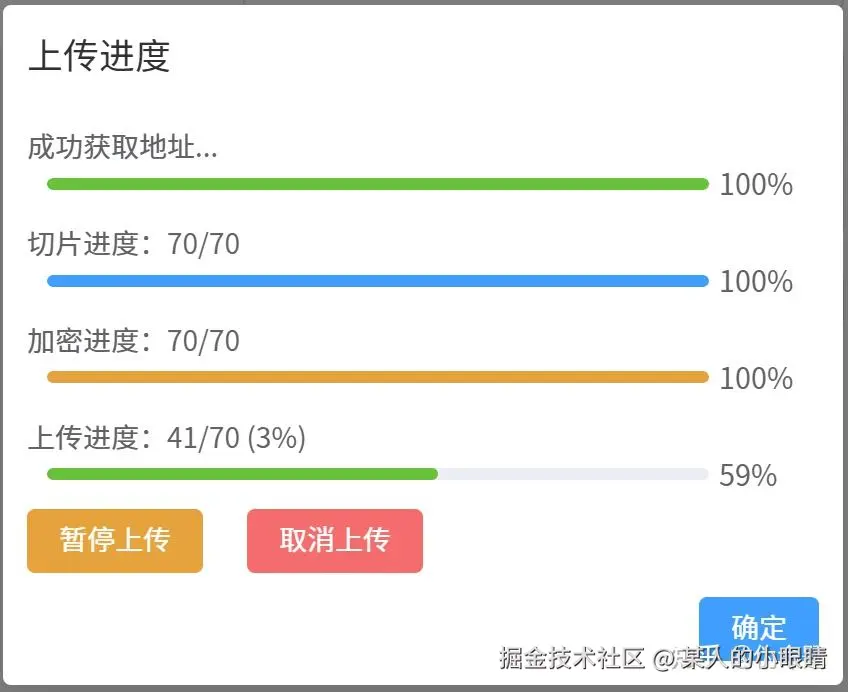
Task: Click the 掘金技术社区 watermark text
Action: coord(573,658)
